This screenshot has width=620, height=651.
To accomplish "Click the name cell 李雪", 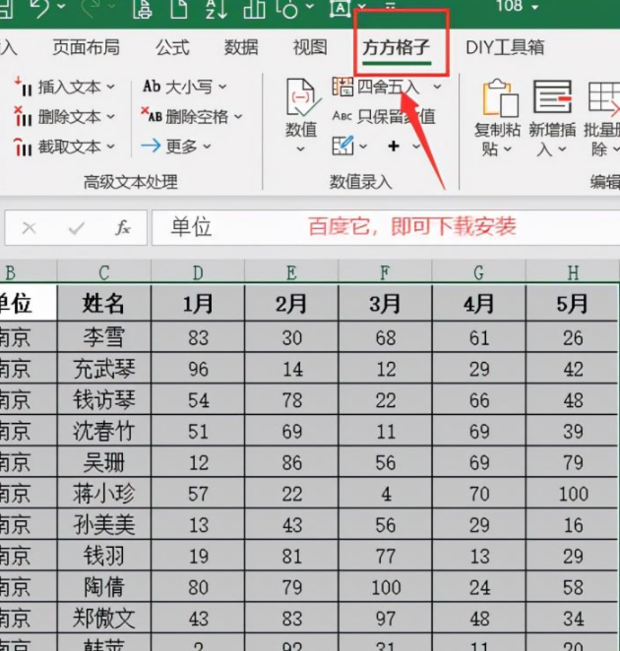I will click(104, 337).
